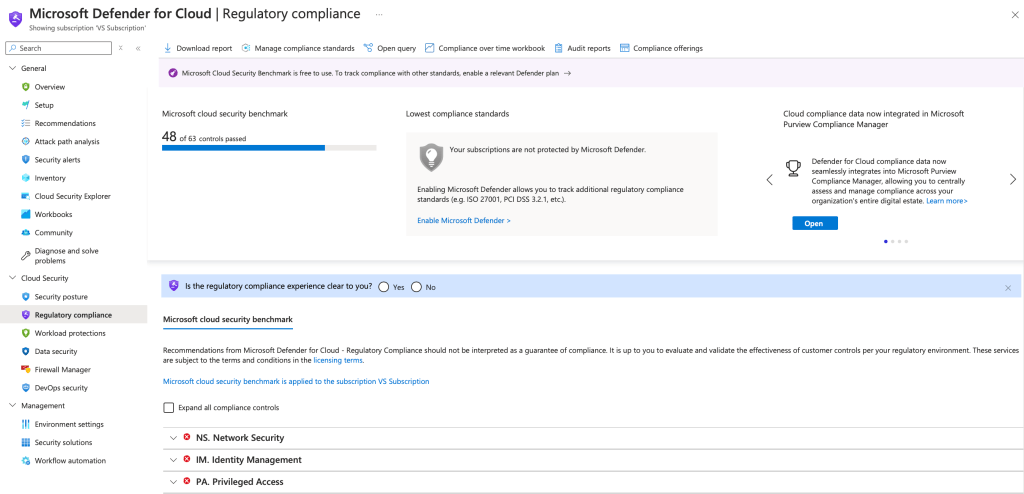Screen dimensions: 1024x494
Task: Open Attack path analysis in sidebar
Action: tap(67, 142)
